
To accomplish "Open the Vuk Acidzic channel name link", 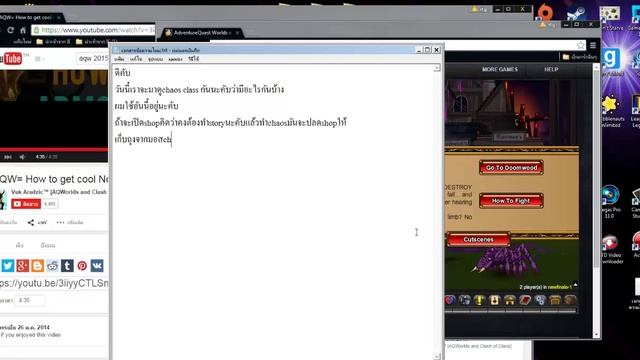I will click(x=59, y=192).
